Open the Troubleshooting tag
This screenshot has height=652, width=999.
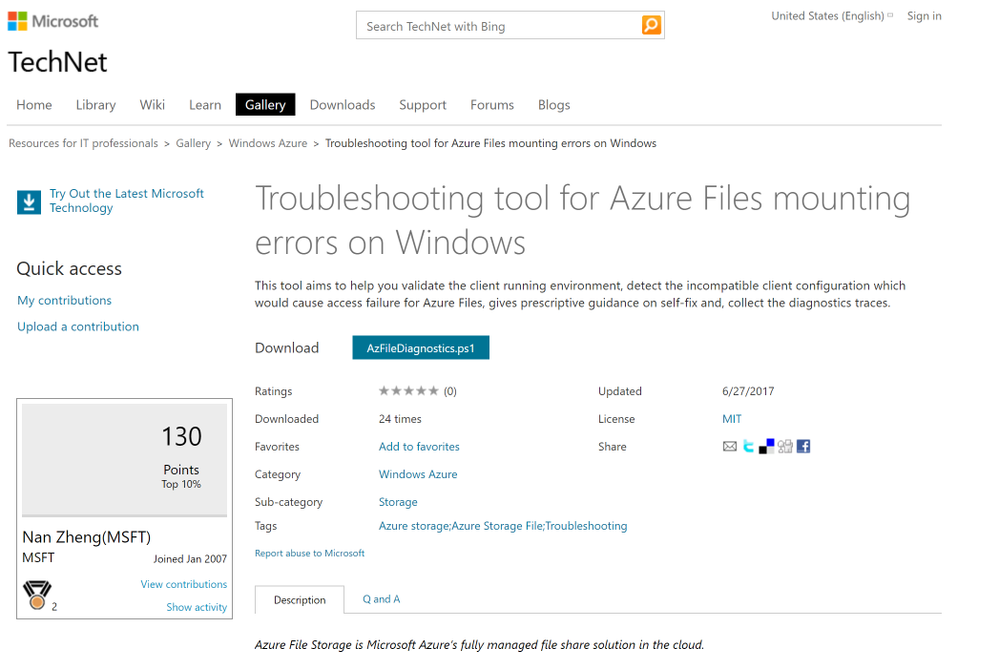[586, 526]
